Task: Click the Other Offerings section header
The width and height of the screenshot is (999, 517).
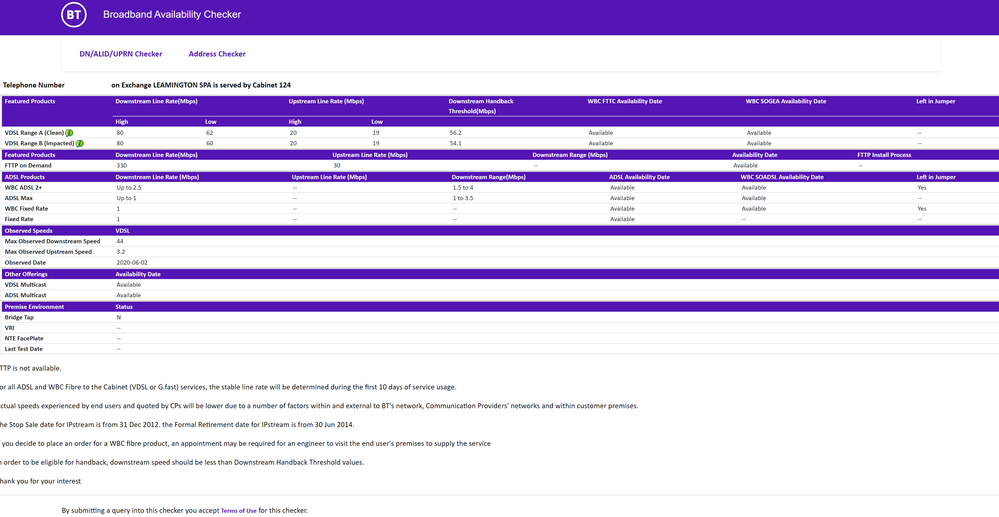Action: point(26,274)
